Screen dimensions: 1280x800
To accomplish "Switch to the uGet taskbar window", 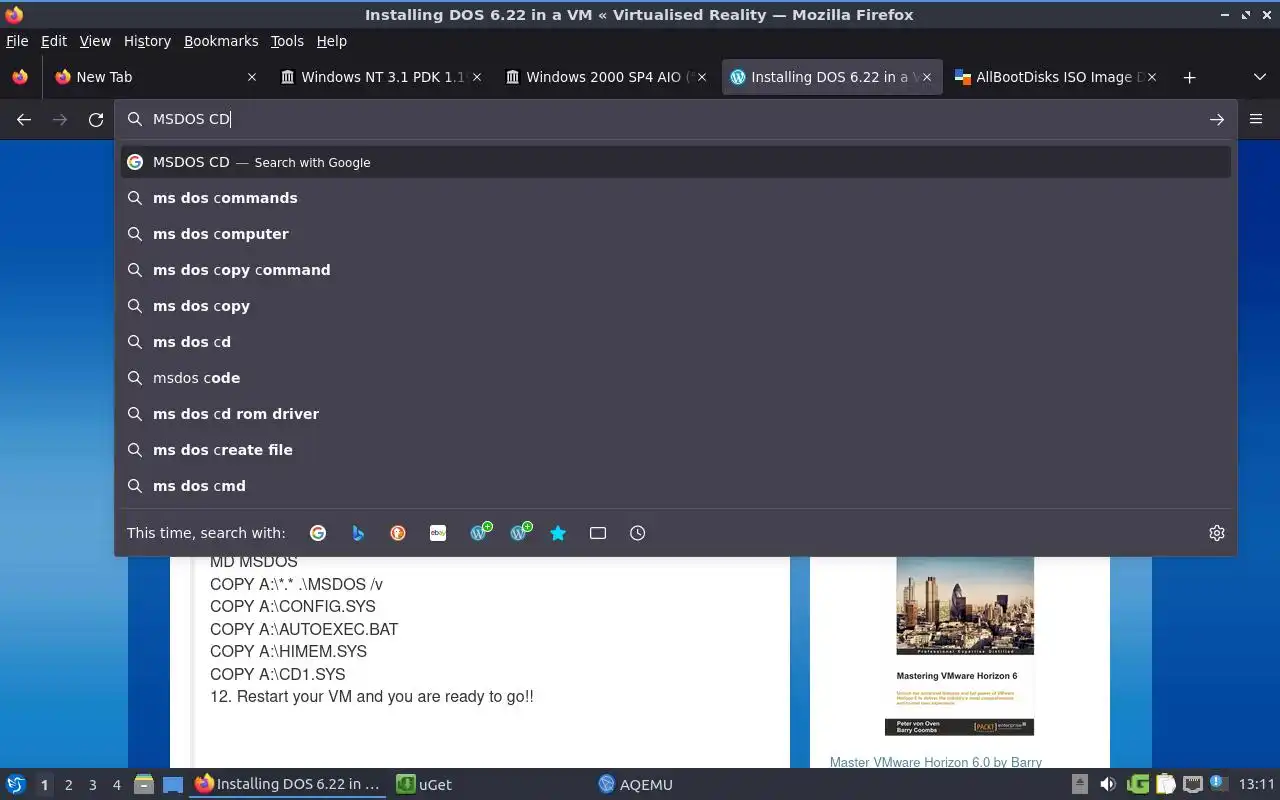I will coord(488,784).
